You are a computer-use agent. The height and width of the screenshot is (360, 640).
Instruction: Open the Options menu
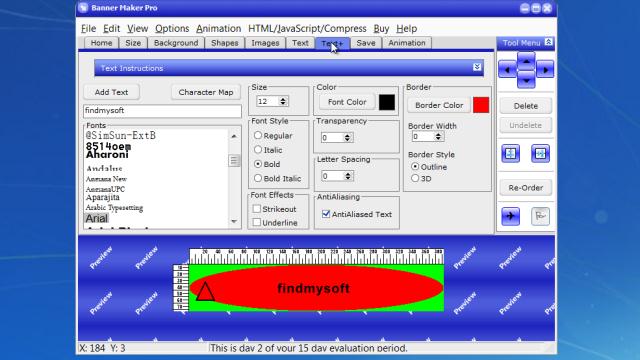[x=172, y=29]
